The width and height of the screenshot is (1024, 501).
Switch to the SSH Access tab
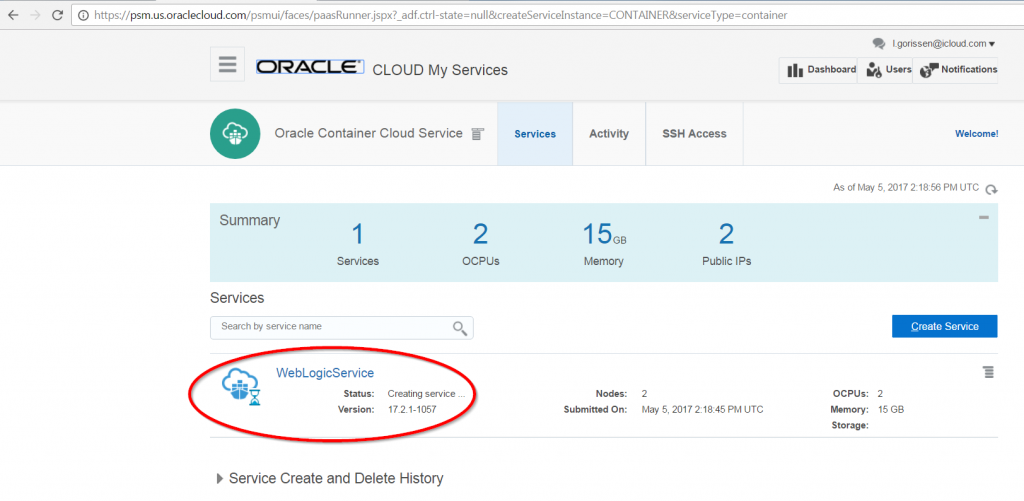pos(694,134)
